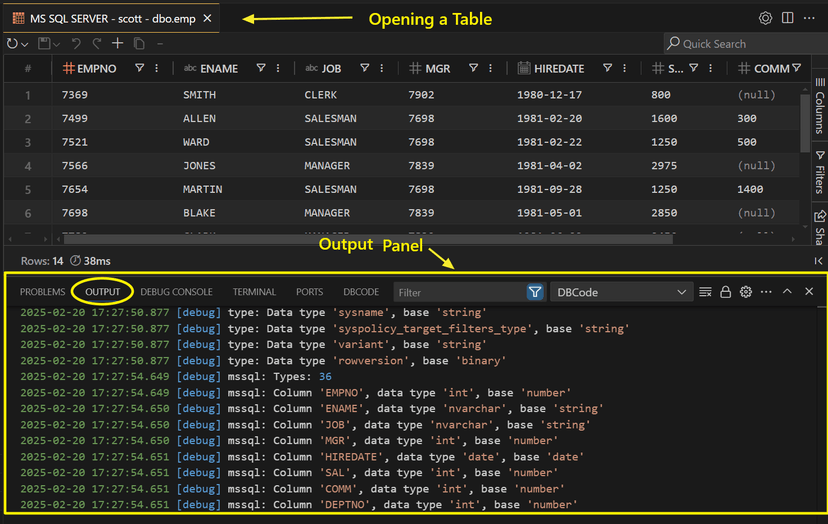Open ENAME column options menu
Image resolution: width=828 pixels, height=524 pixels.
[x=278, y=68]
